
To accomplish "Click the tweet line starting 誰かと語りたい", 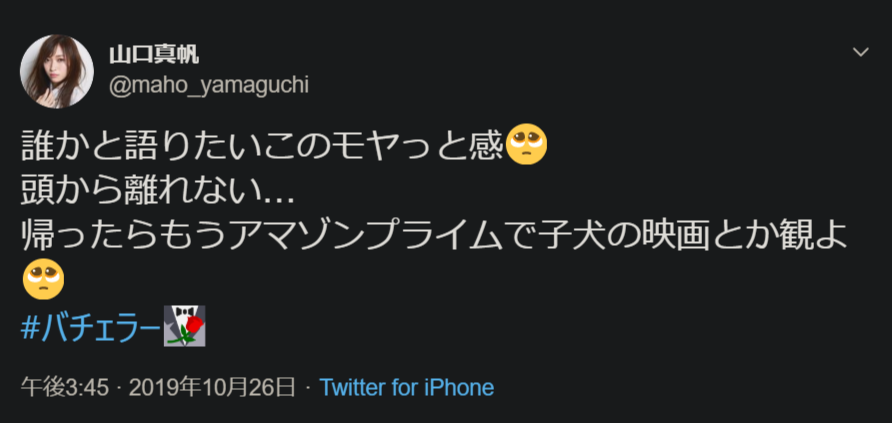I will click(x=284, y=146).
